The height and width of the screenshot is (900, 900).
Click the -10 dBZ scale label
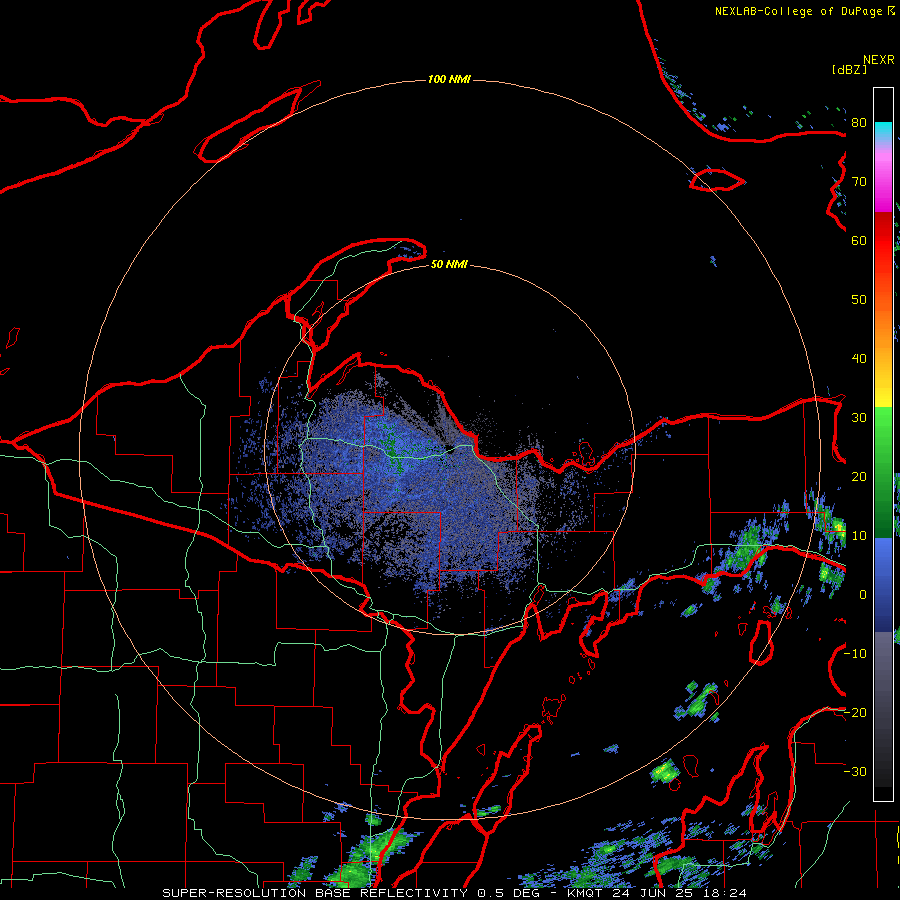click(855, 654)
